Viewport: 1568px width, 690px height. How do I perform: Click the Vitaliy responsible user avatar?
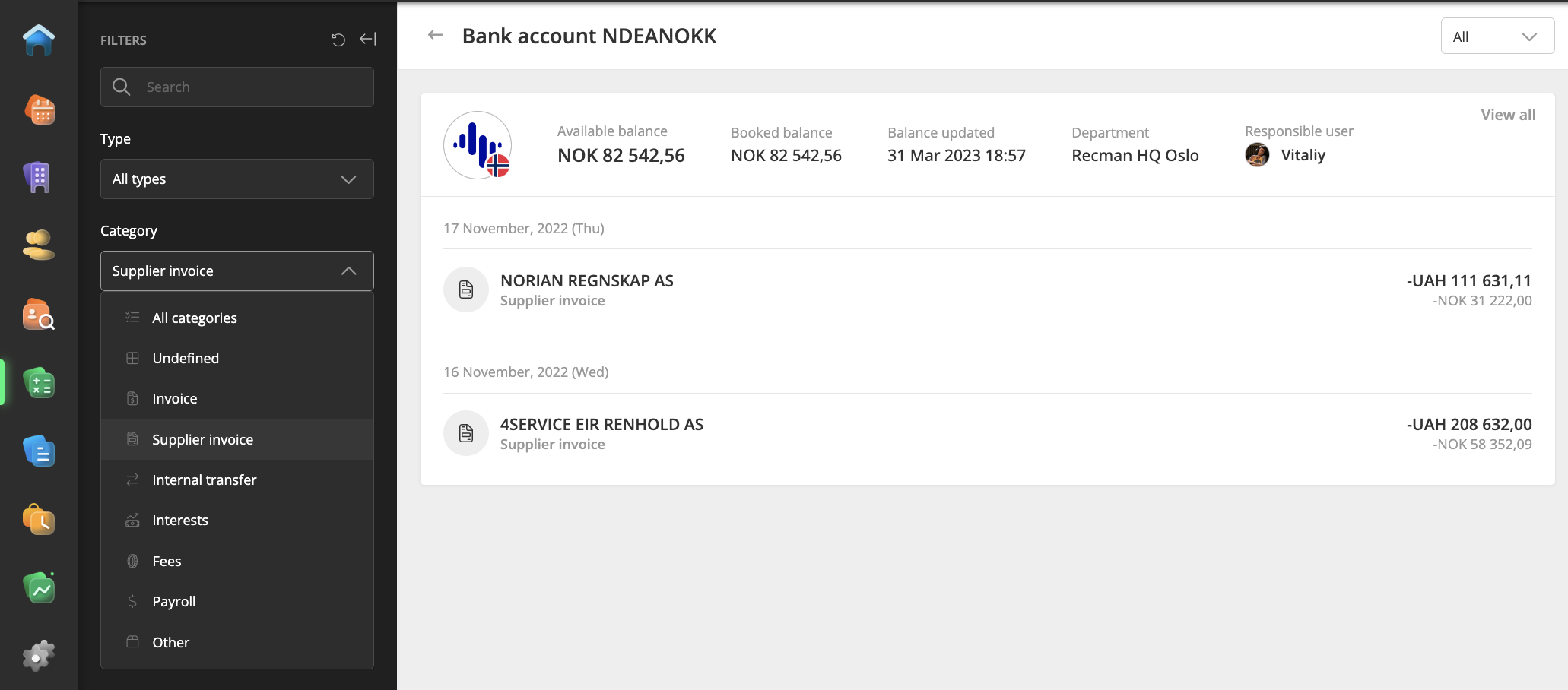coord(1257,155)
